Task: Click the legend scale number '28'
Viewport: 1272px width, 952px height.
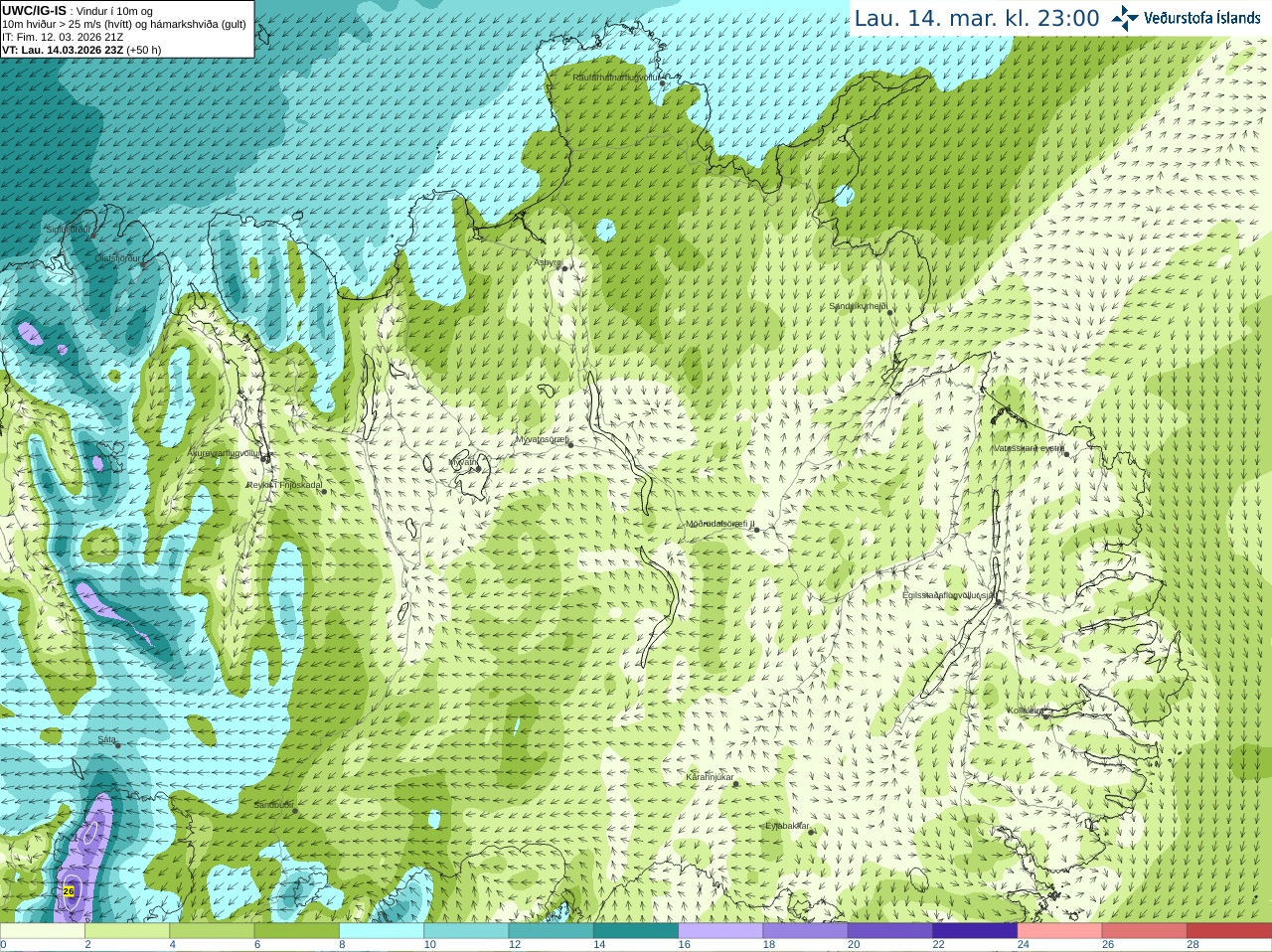Action: pos(1192,945)
